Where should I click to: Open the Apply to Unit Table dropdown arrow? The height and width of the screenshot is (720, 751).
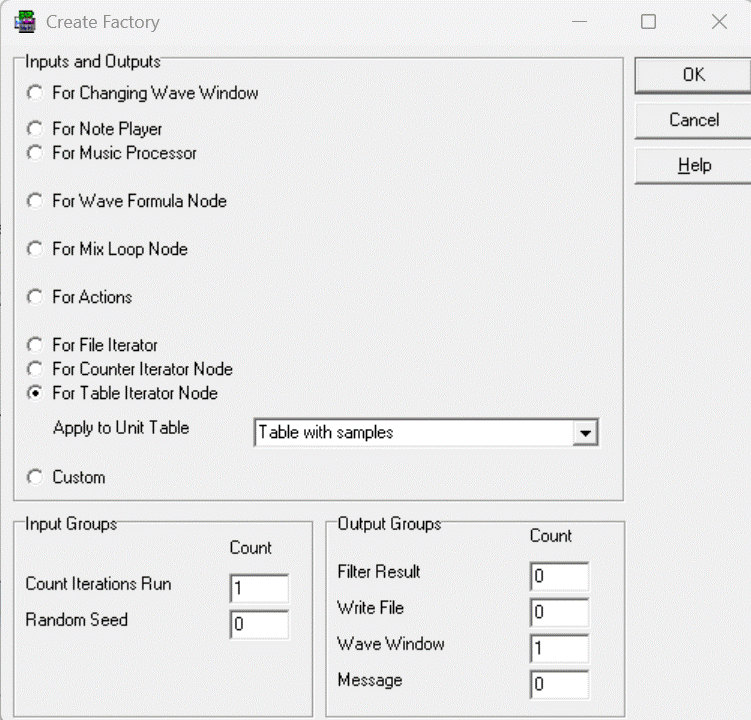(587, 433)
